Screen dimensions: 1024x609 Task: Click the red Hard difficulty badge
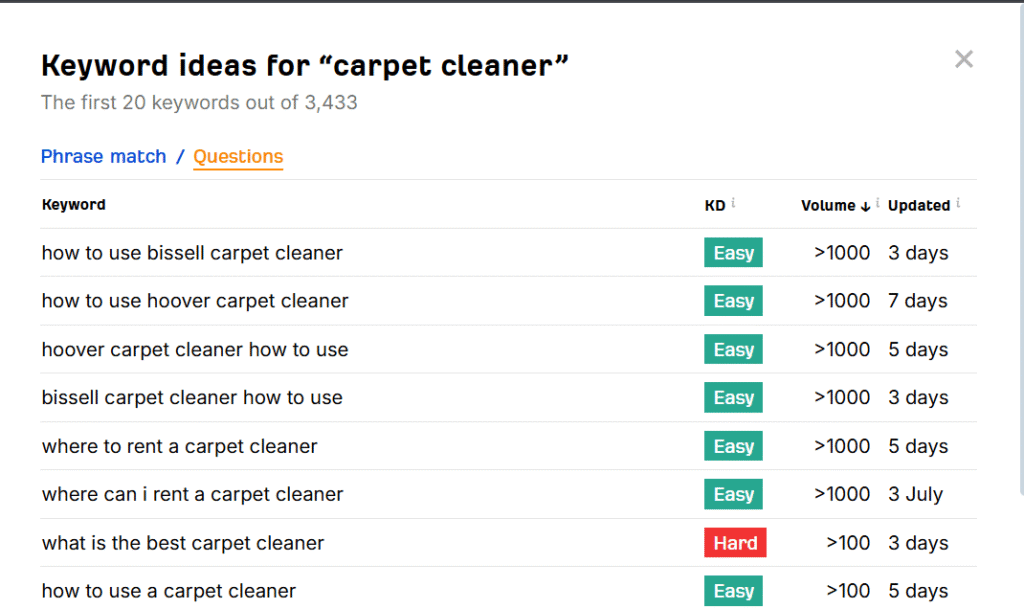click(x=735, y=543)
